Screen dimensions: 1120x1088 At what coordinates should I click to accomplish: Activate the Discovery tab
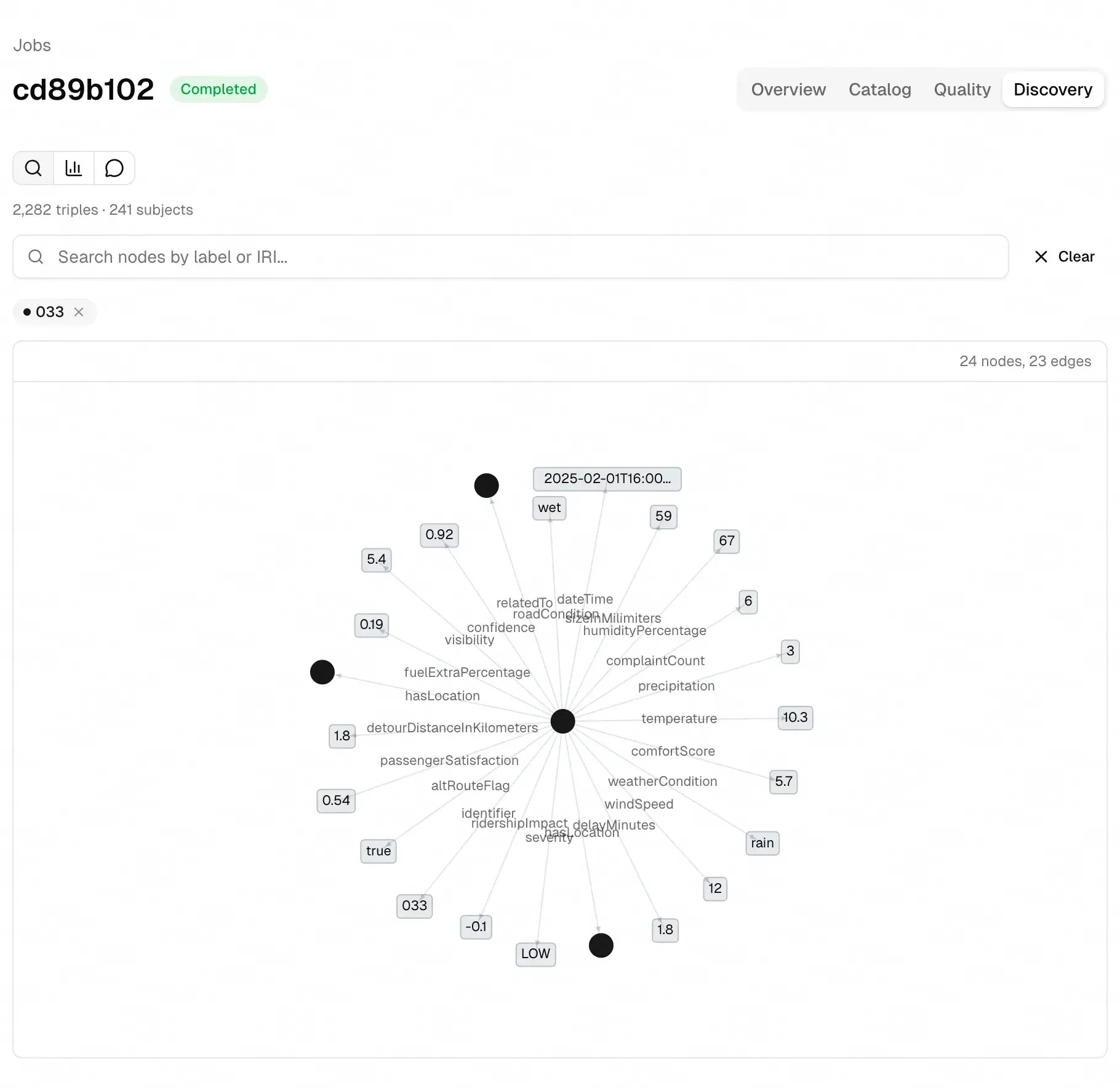click(1052, 89)
